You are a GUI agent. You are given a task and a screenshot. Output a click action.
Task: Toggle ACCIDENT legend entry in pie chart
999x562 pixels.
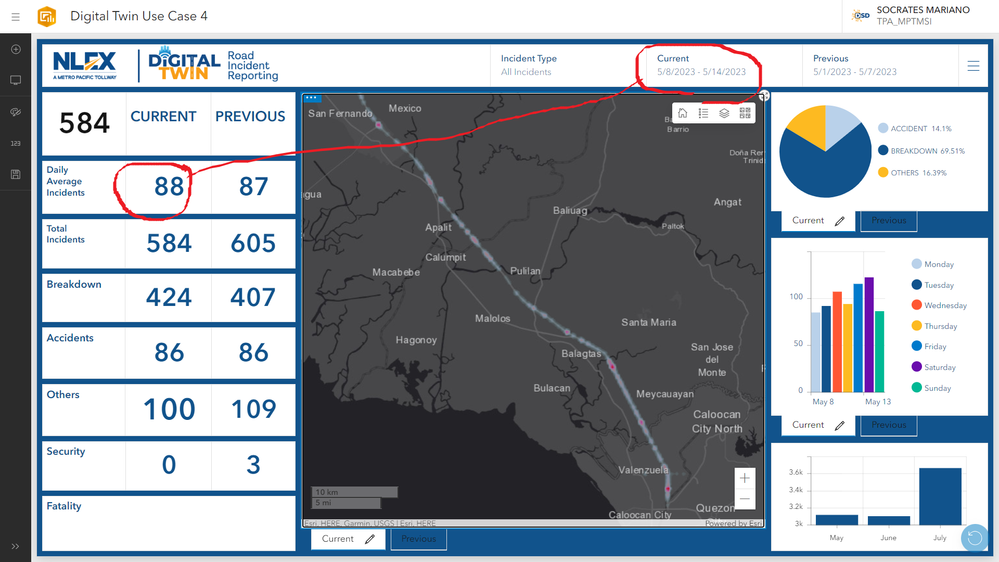click(914, 128)
